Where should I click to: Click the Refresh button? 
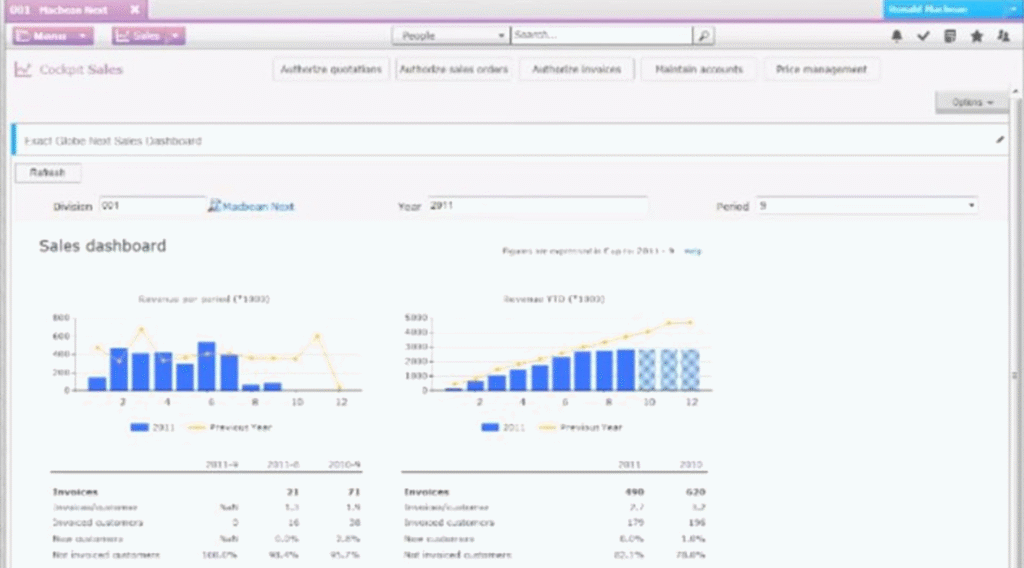point(48,172)
